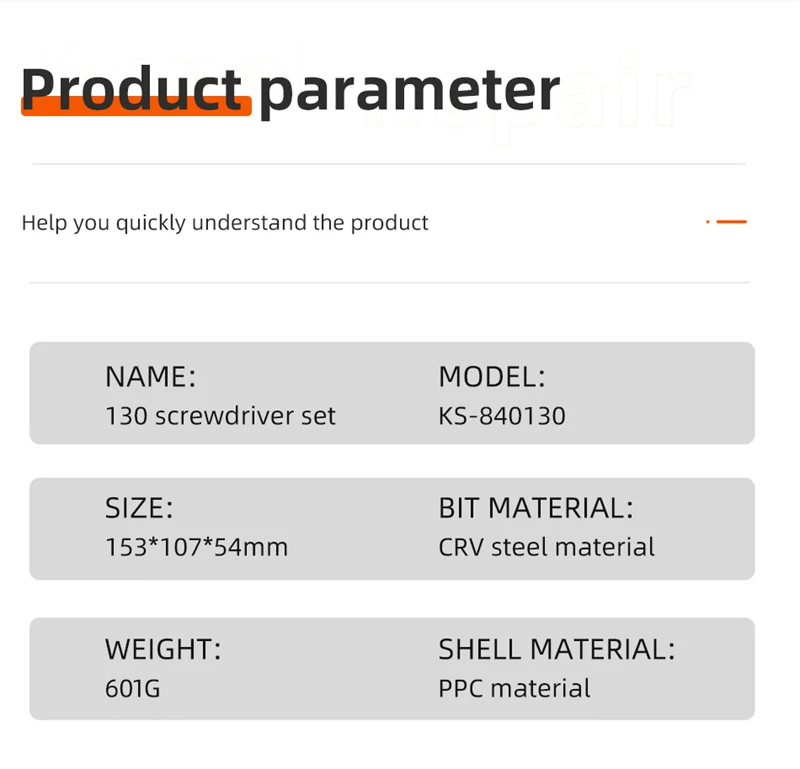The height and width of the screenshot is (769, 800).
Task: Click the BIT MATERIAL: label
Action: click(x=536, y=508)
